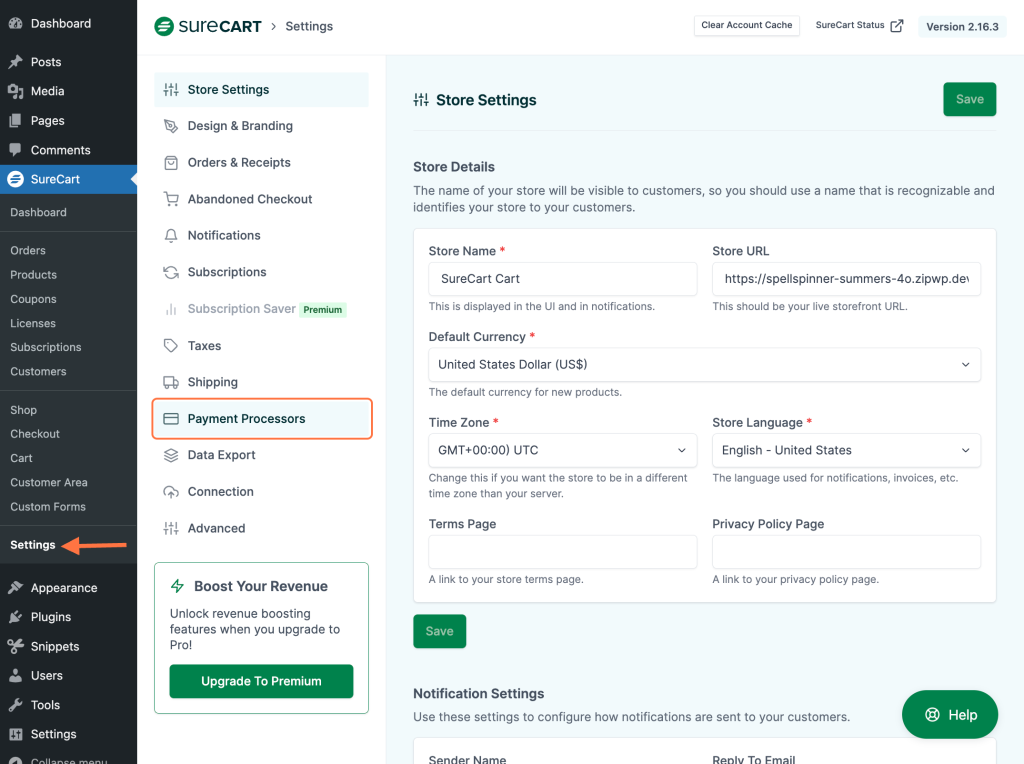Select the Orders & Receipts section

pos(238,162)
